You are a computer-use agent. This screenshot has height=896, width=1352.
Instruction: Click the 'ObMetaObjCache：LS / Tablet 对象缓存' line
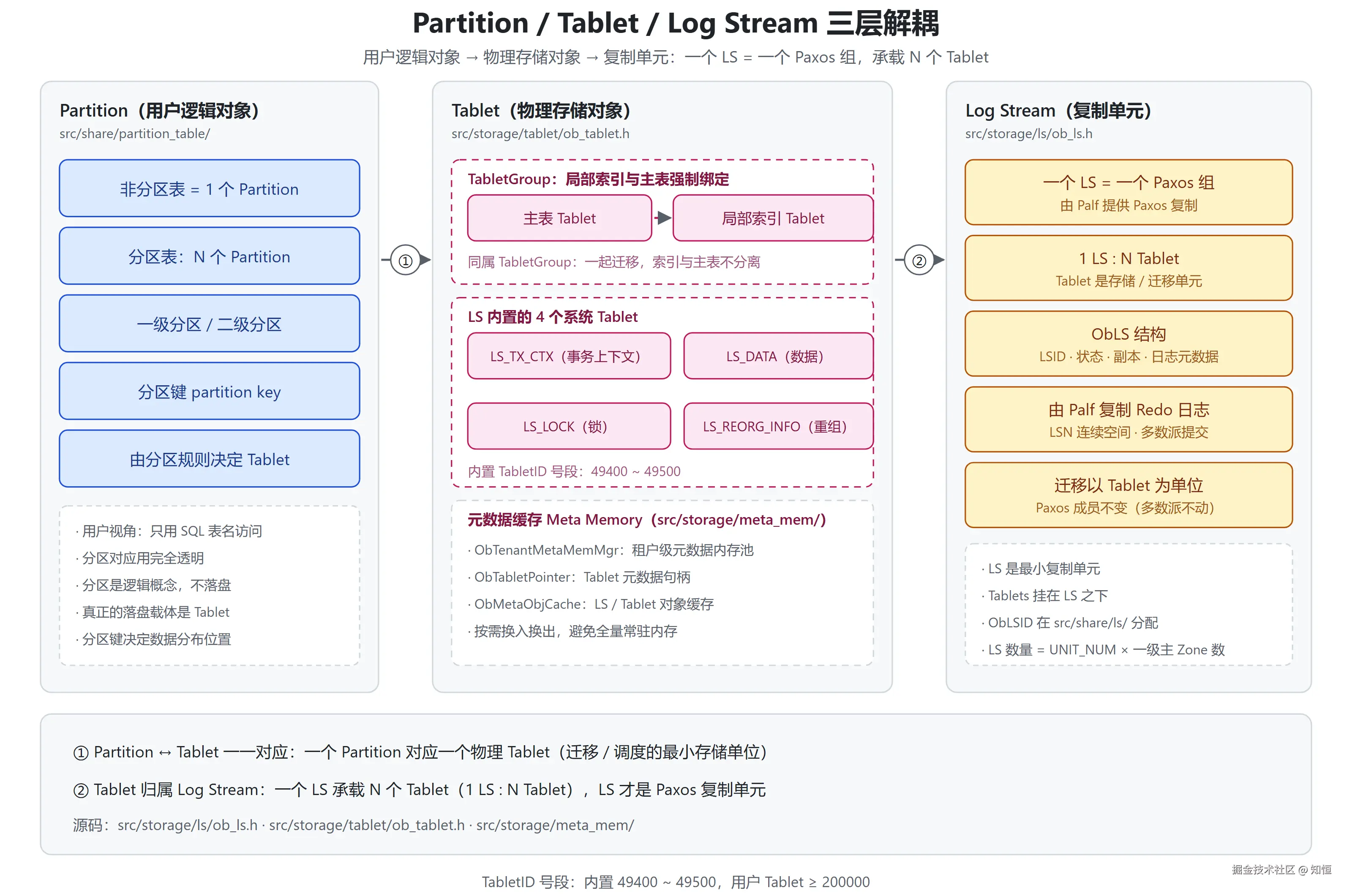point(591,604)
